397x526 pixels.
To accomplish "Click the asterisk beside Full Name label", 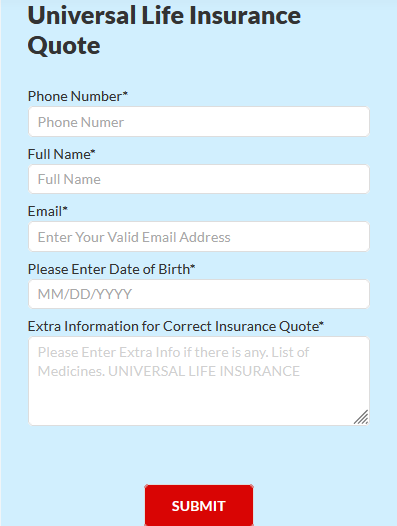I will (x=93, y=151).
